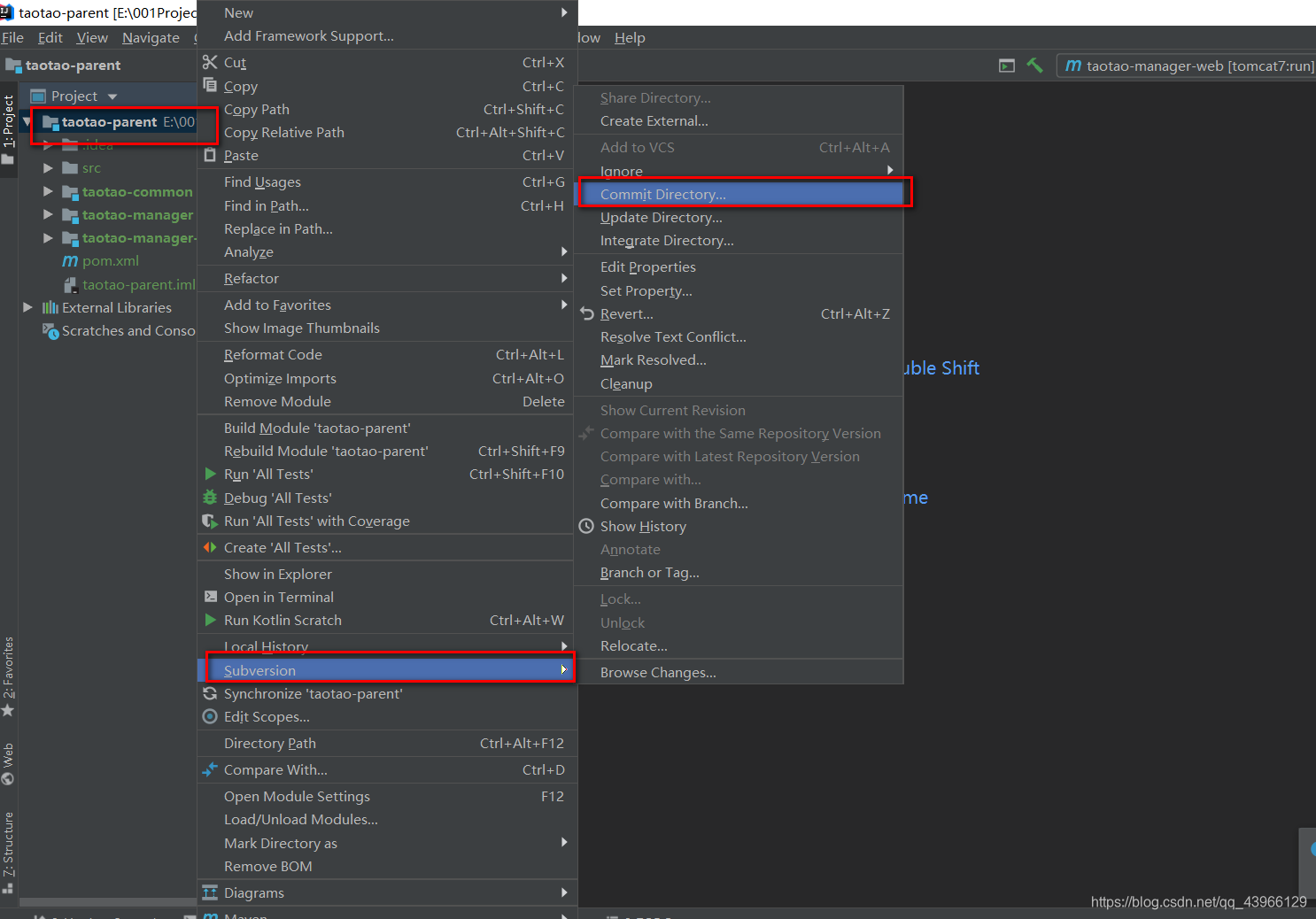Choose Branch or Tag...
This screenshot has height=919, width=1316.
739,572
